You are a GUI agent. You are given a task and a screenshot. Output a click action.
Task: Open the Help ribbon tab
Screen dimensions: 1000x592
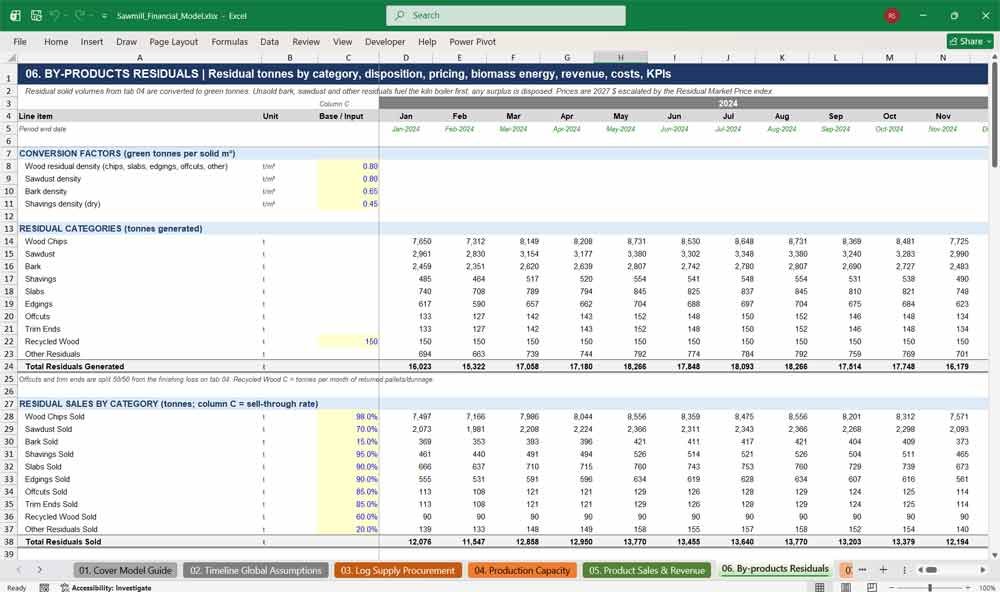427,41
